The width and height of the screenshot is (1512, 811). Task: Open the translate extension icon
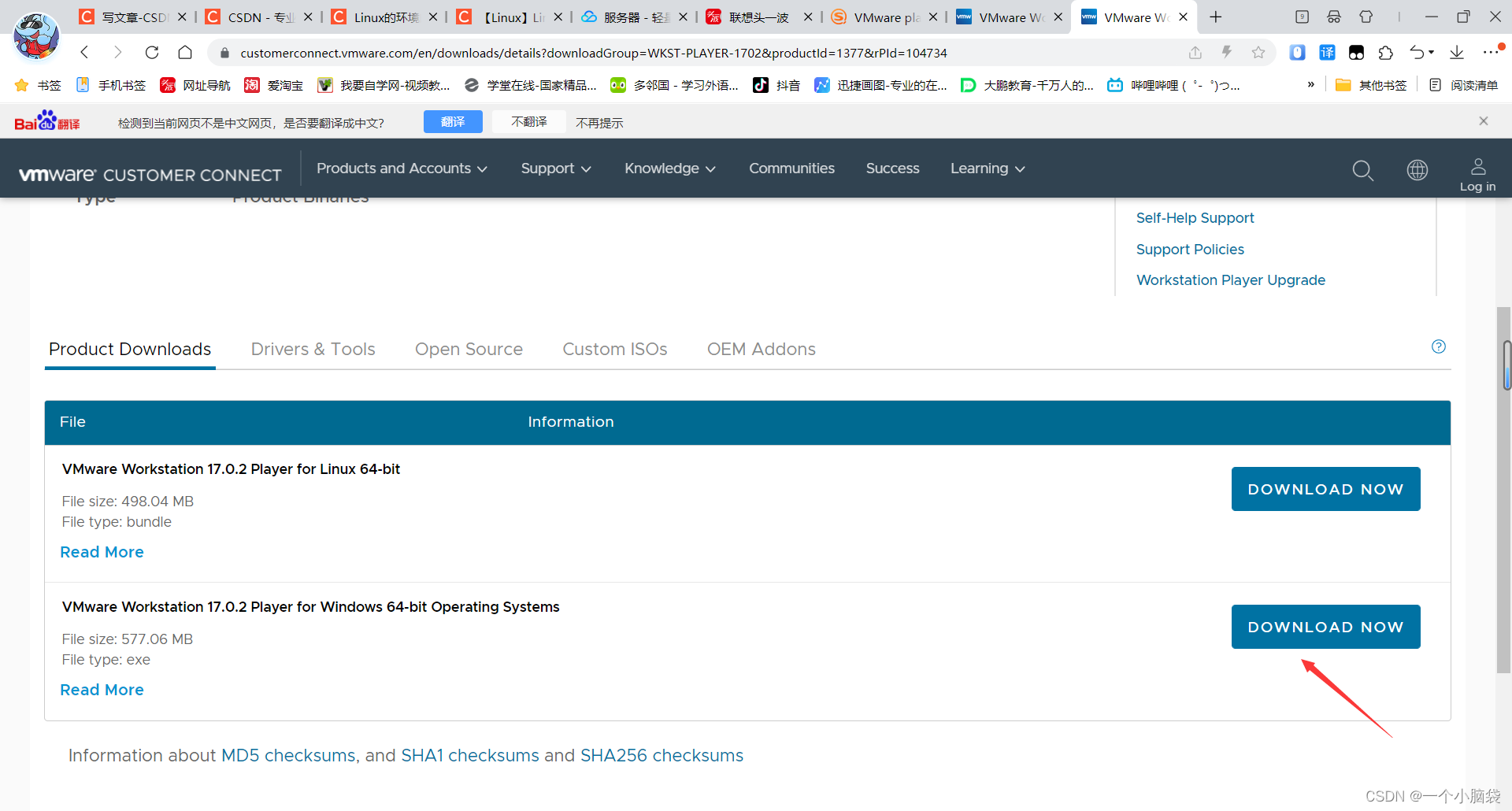[x=1328, y=53]
